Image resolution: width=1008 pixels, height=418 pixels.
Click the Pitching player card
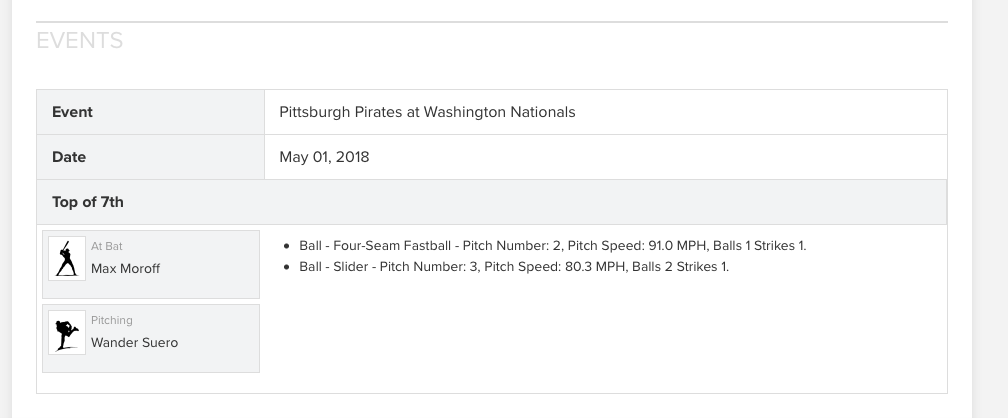click(x=151, y=338)
